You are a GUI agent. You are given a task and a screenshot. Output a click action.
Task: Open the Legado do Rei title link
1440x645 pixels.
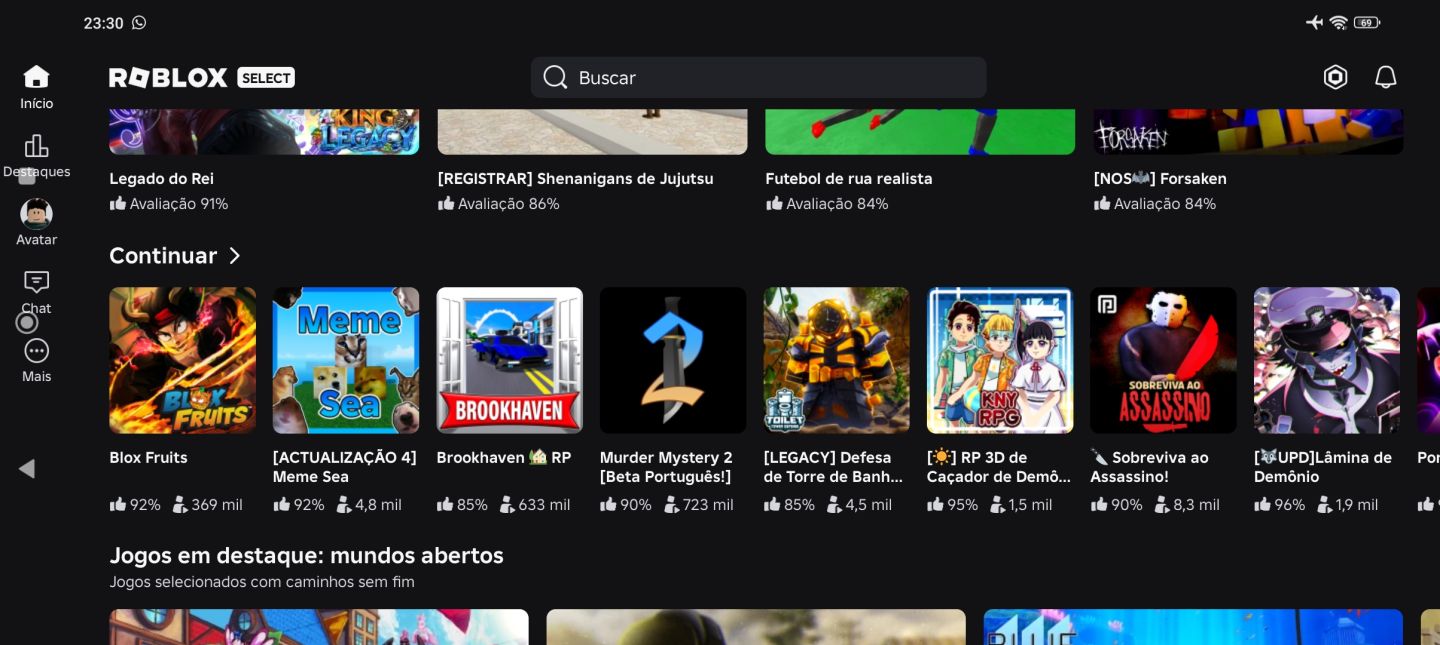pos(161,179)
